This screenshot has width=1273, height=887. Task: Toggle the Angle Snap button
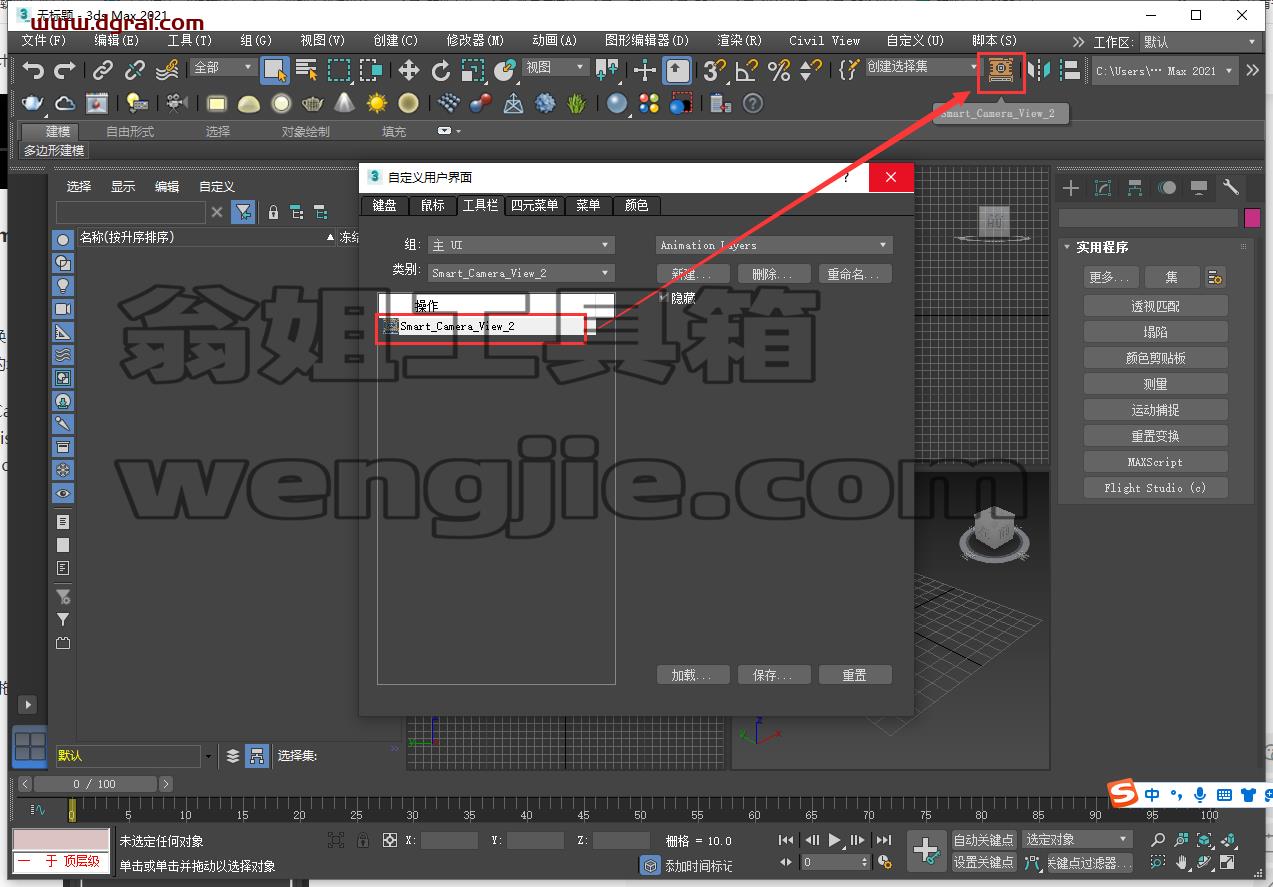click(x=746, y=70)
